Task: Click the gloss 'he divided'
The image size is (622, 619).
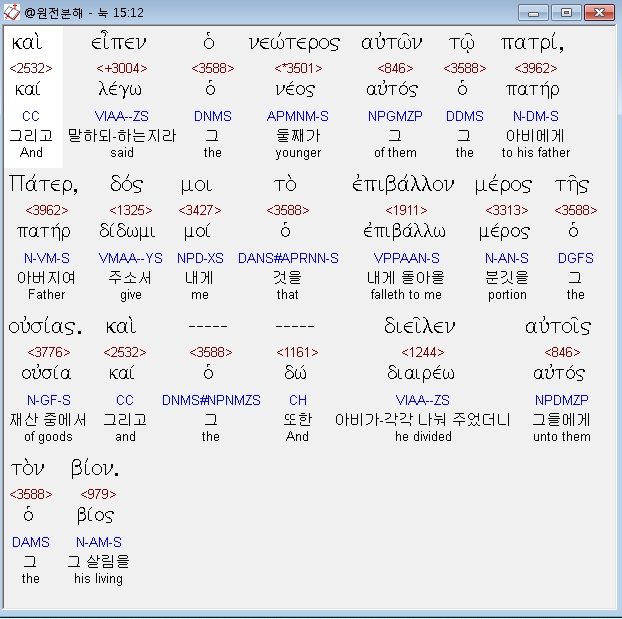Action: [x=423, y=436]
